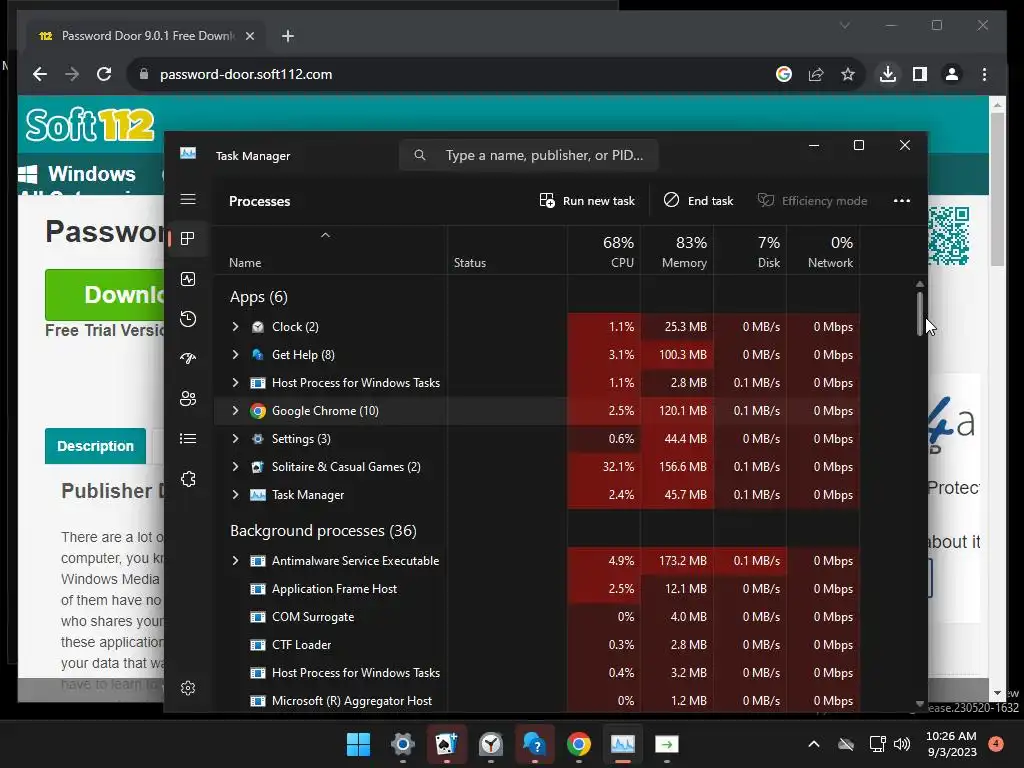Click End task button
The width and height of the screenshot is (1024, 768).
698,201
